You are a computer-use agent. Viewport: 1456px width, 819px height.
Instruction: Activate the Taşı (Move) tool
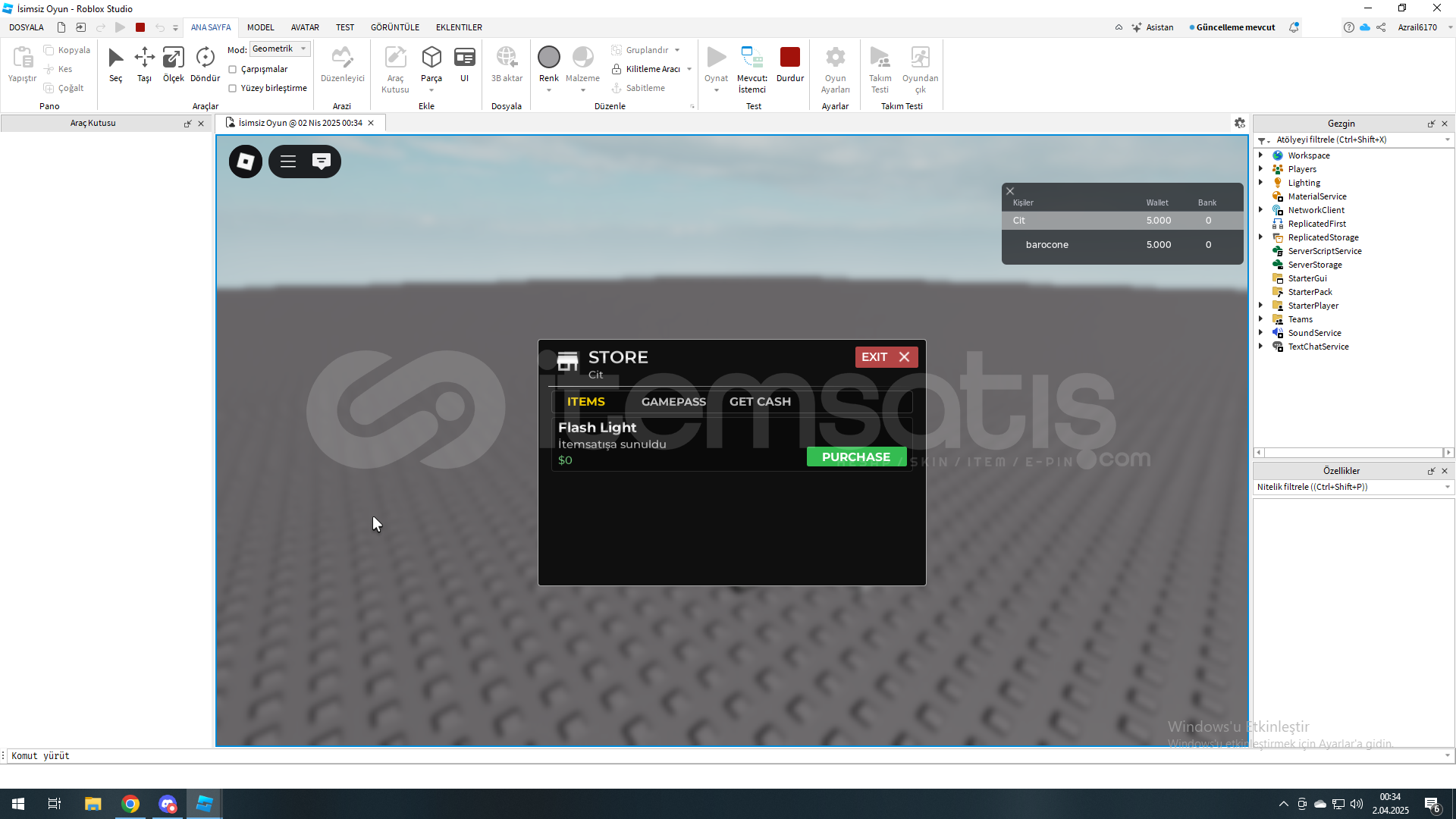click(144, 64)
